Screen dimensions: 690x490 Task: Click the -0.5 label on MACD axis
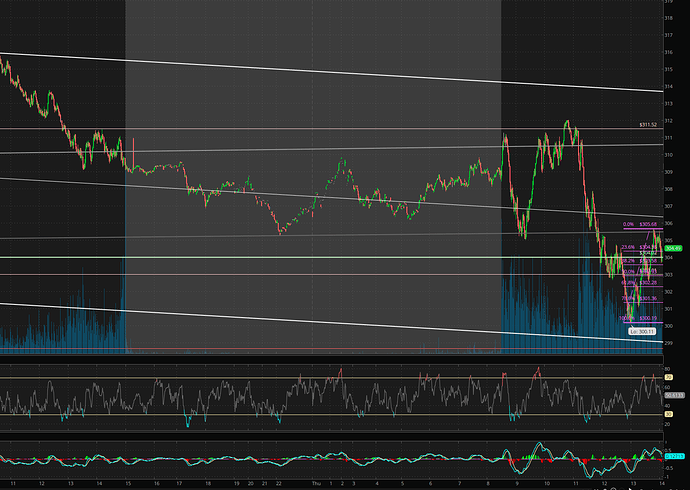[668, 468]
